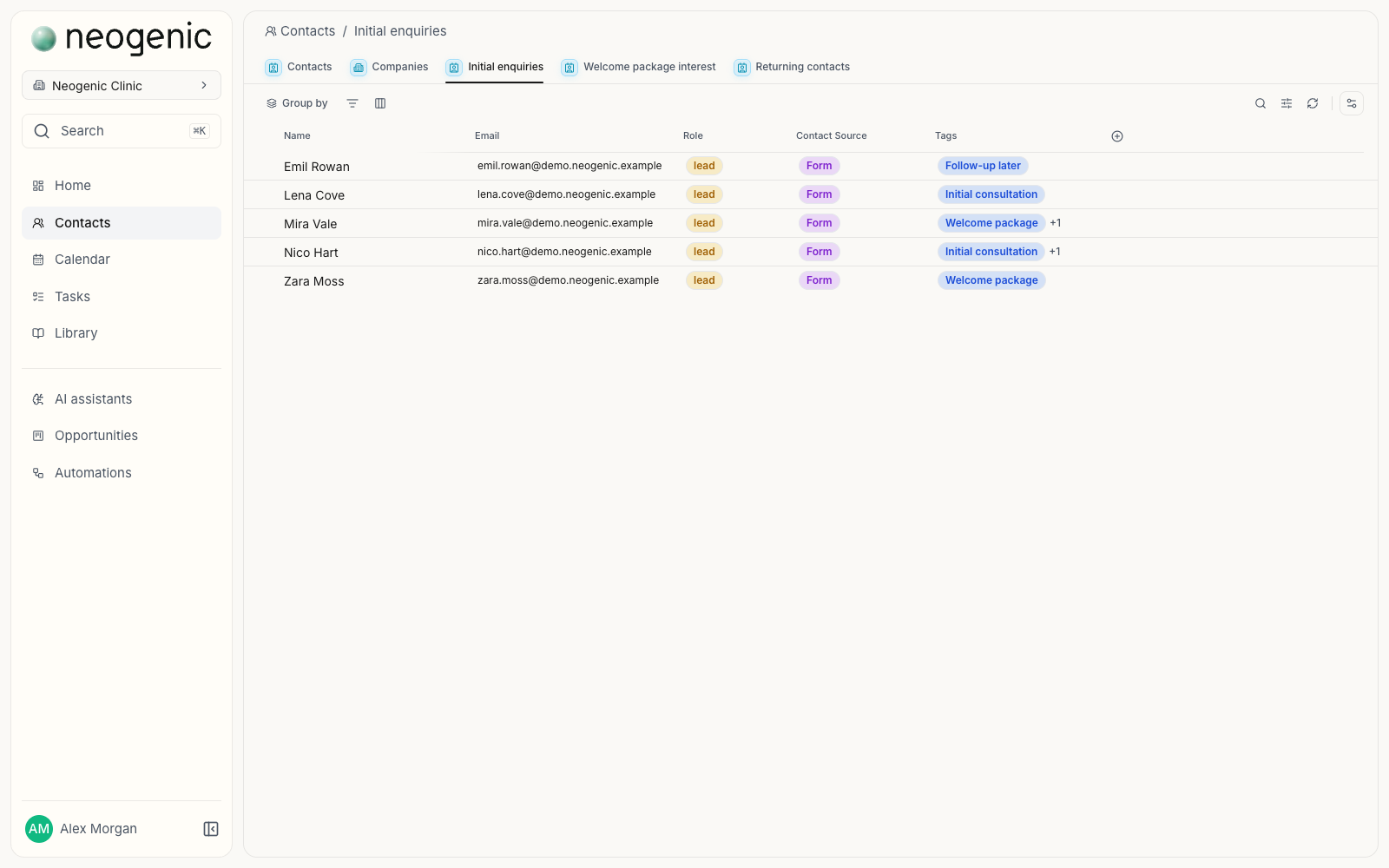Open the Returning contacts tab
This screenshot has height=868, width=1389.
coord(792,67)
